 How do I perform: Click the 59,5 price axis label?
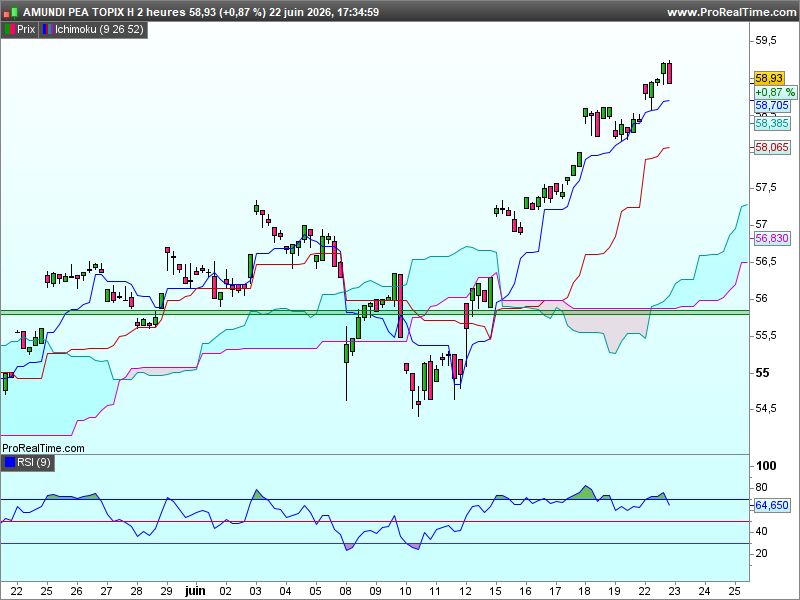[766, 40]
